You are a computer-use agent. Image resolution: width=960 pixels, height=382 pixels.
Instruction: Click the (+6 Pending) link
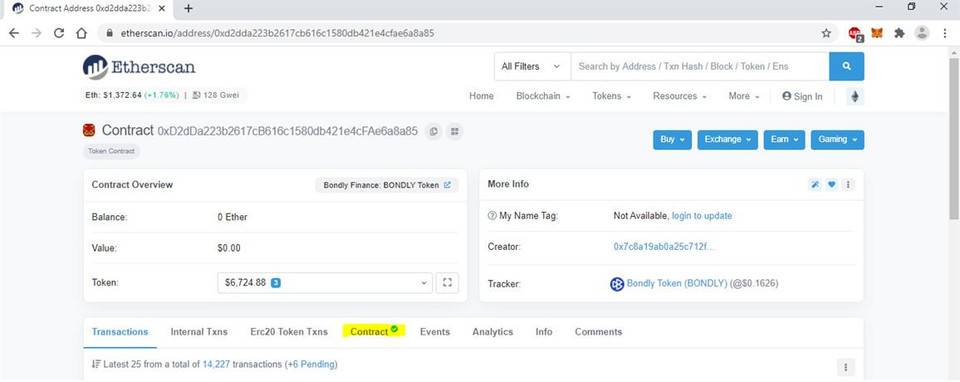coord(311,364)
